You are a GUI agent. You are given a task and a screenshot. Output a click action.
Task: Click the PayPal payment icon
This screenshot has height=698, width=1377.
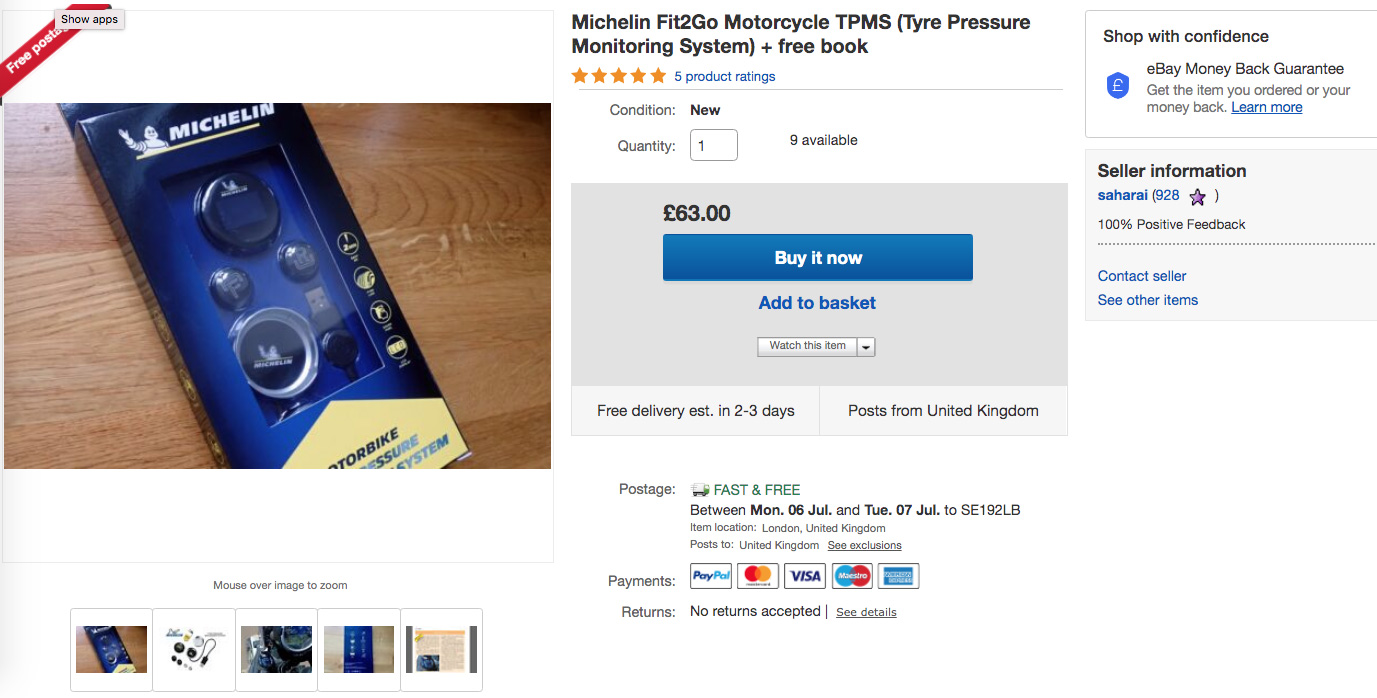pos(711,576)
